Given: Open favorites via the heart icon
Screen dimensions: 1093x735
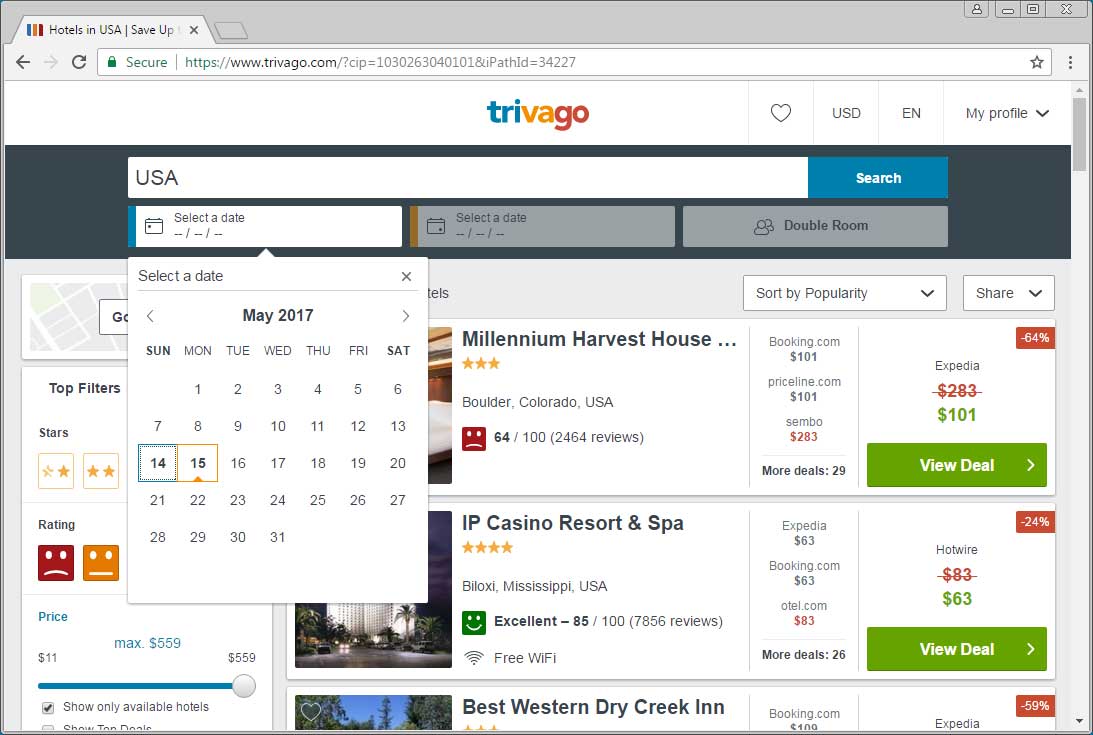Looking at the screenshot, I should pos(781,112).
